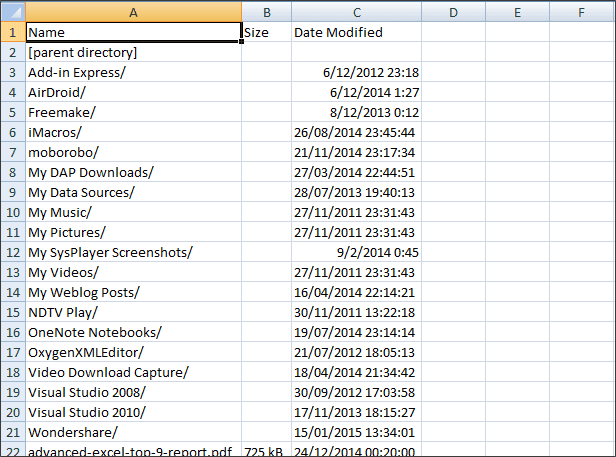This screenshot has width=616, height=457.
Task: Click the Size header cell
Action: [x=266, y=32]
